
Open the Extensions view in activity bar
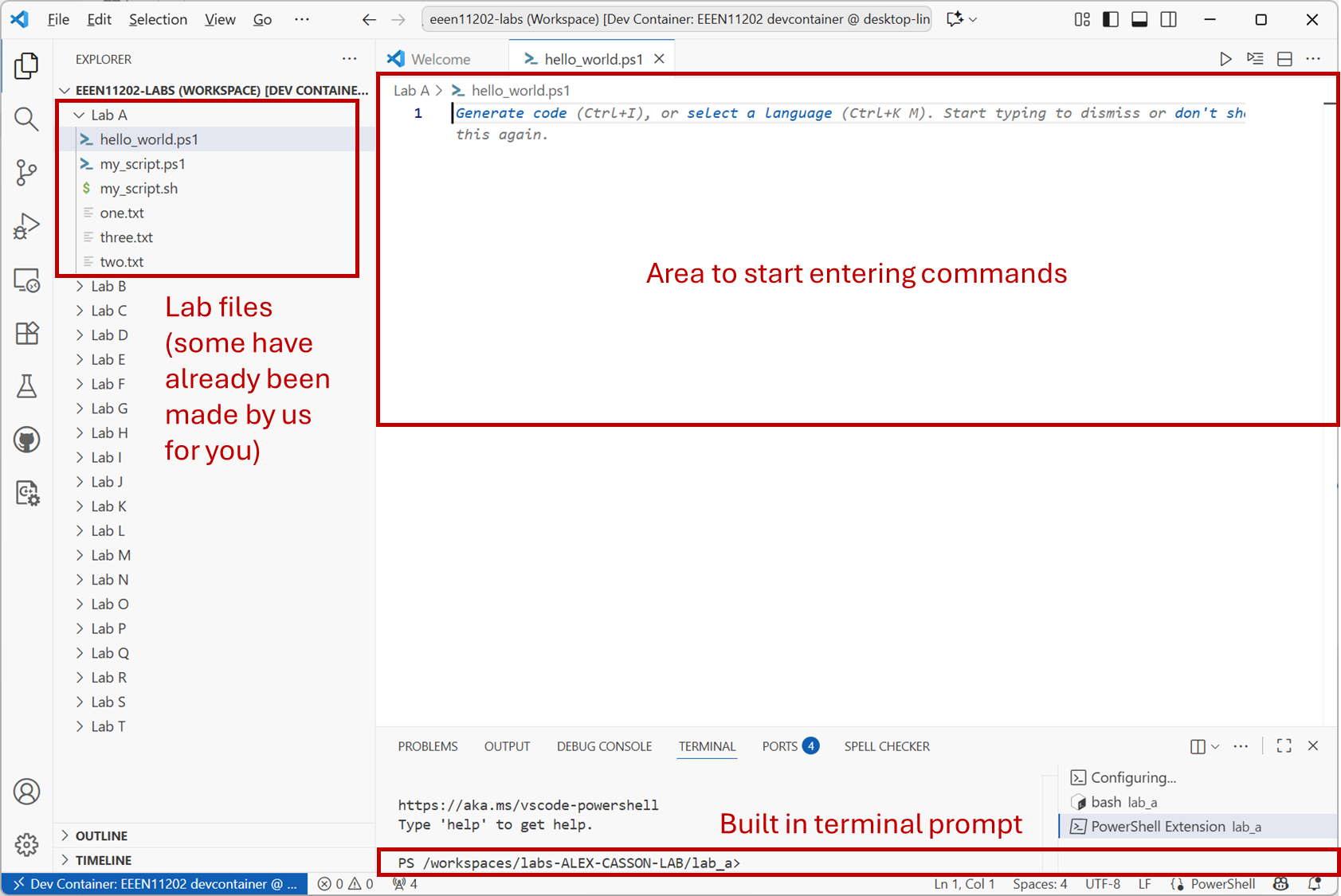pyautogui.click(x=26, y=333)
